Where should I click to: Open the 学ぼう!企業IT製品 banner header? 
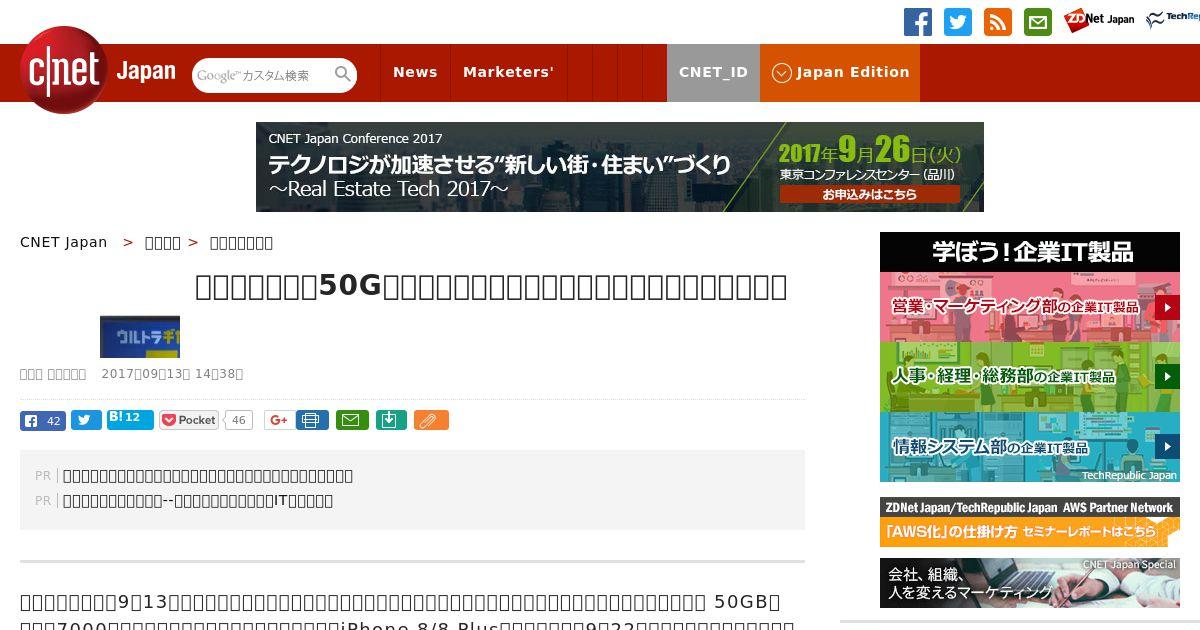1030,252
